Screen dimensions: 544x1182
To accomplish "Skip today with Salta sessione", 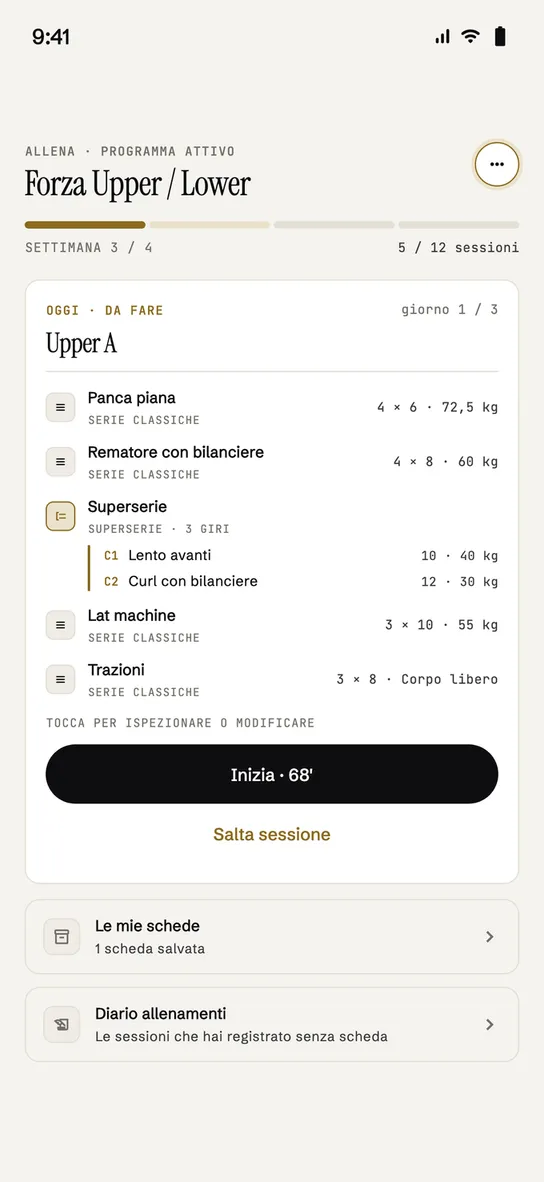I will coord(272,834).
